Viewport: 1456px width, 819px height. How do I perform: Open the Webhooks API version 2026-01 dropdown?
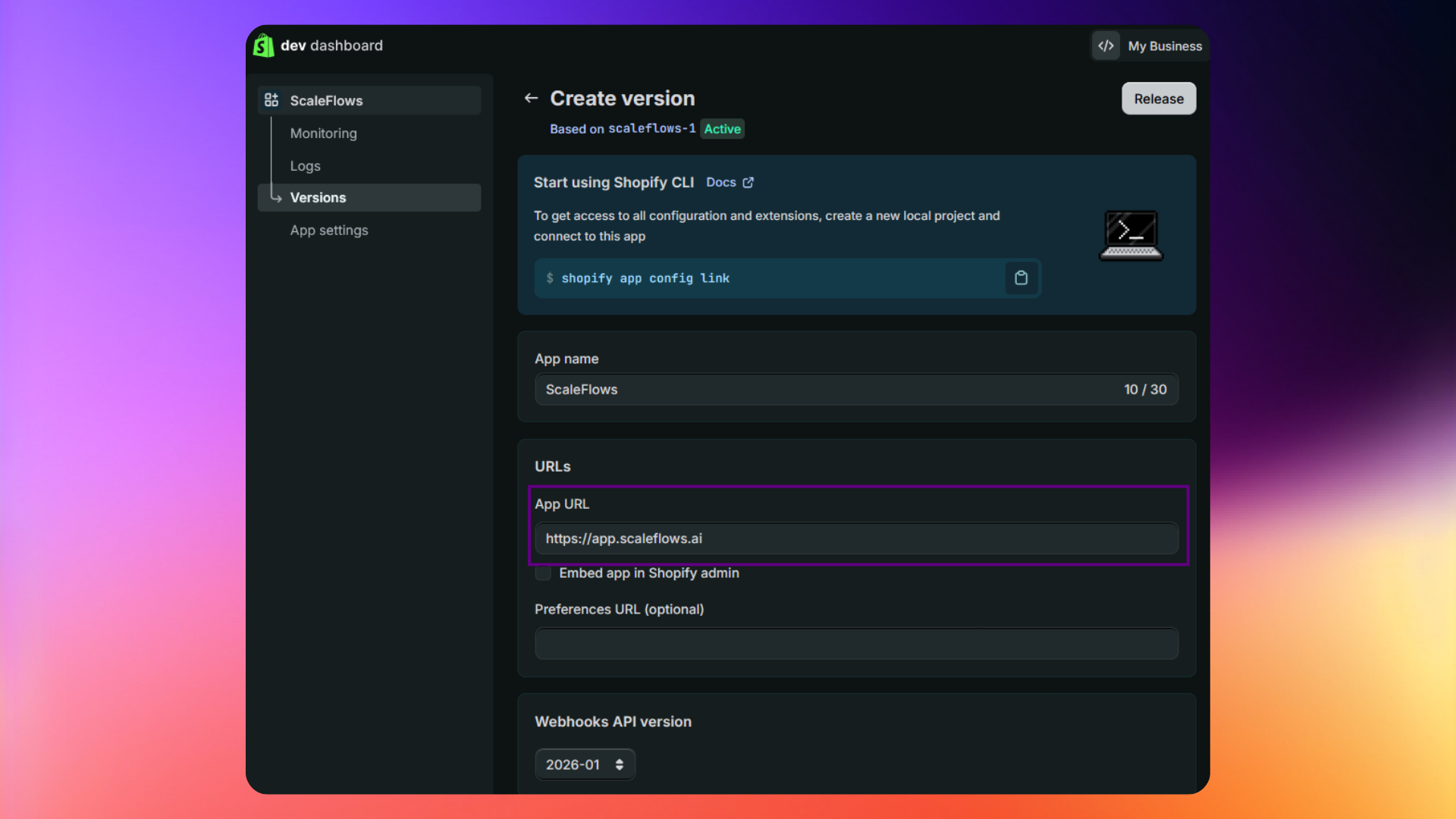585,764
